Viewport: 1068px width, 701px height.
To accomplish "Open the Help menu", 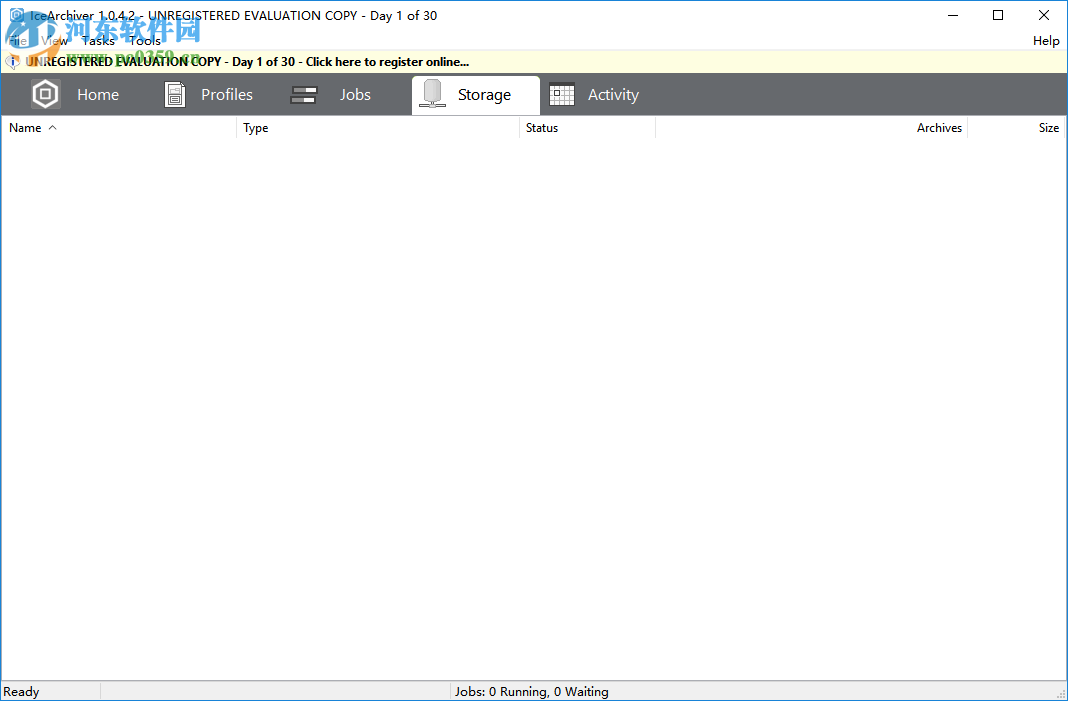I will coord(1046,41).
